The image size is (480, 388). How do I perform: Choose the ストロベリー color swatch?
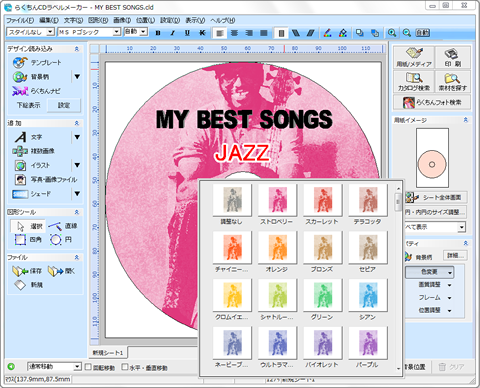(277, 200)
